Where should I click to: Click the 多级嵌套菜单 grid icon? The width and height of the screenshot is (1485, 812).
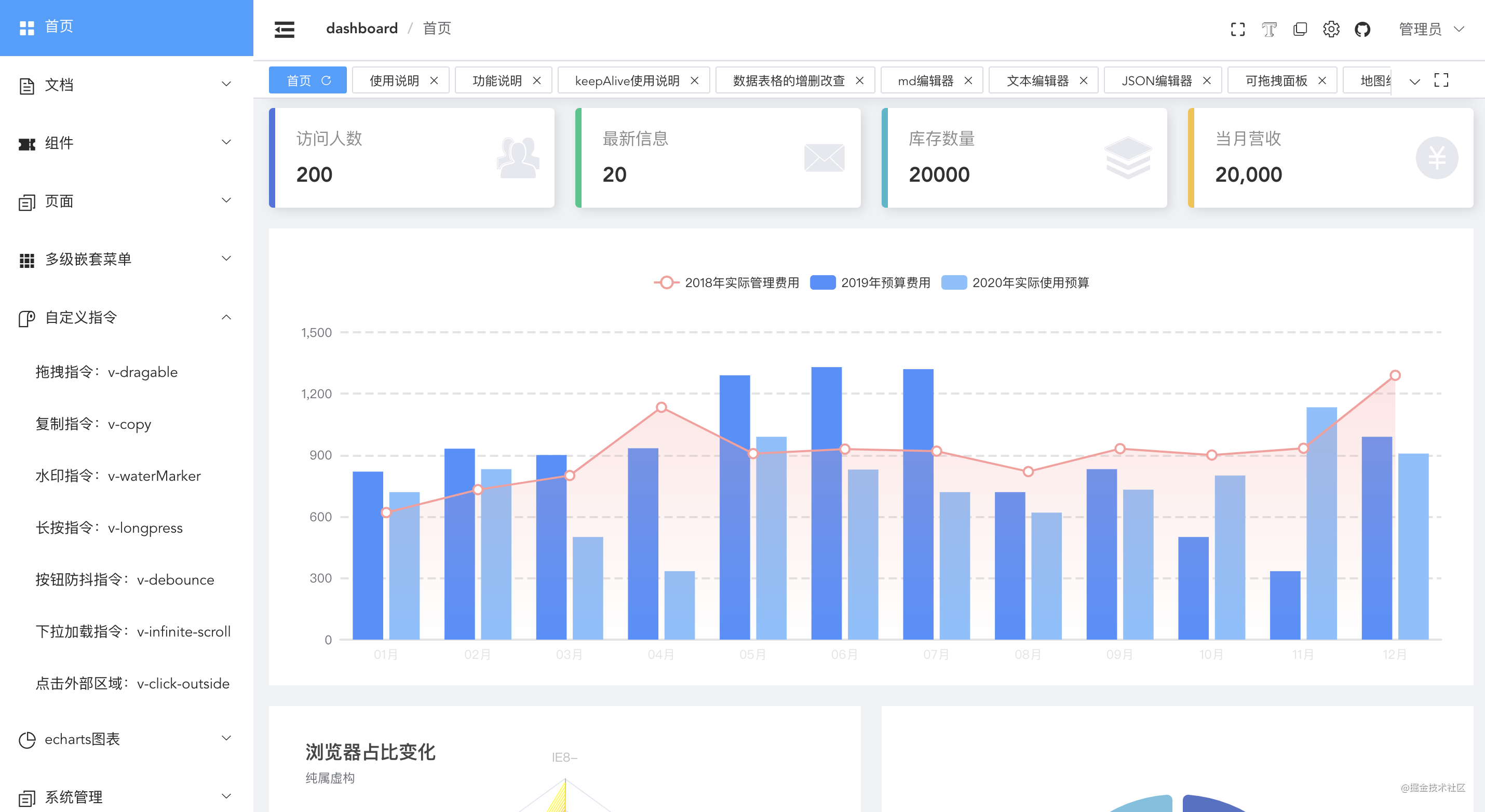tap(26, 260)
